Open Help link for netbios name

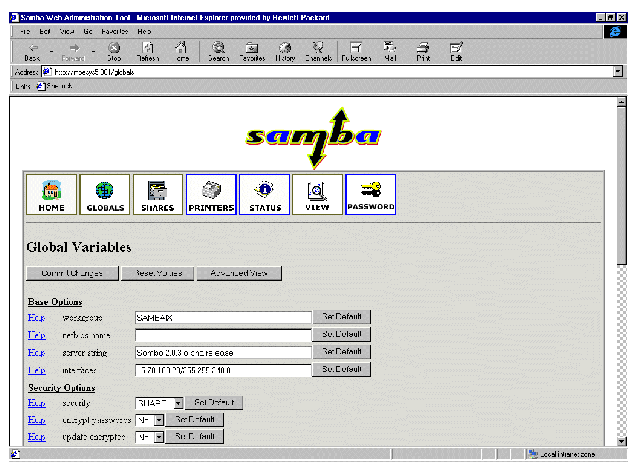point(37,335)
